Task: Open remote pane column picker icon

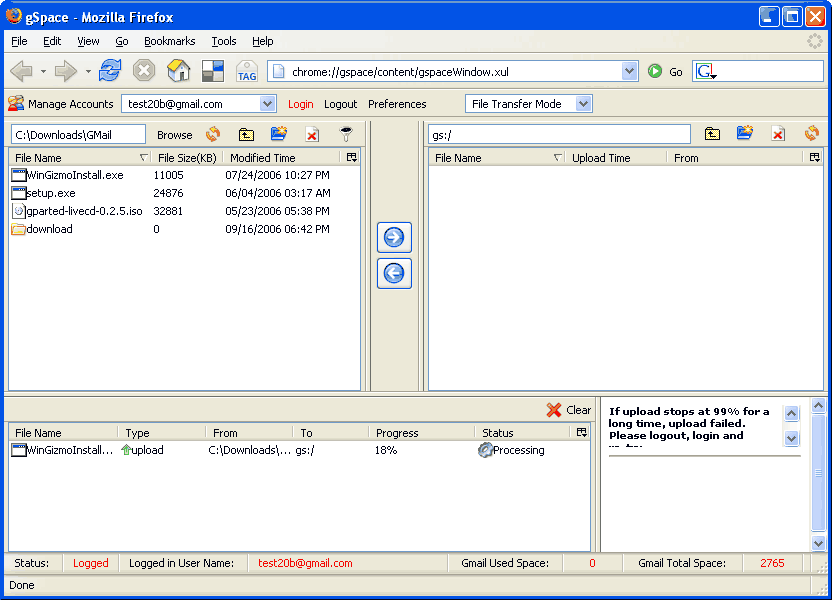Action: point(814,158)
